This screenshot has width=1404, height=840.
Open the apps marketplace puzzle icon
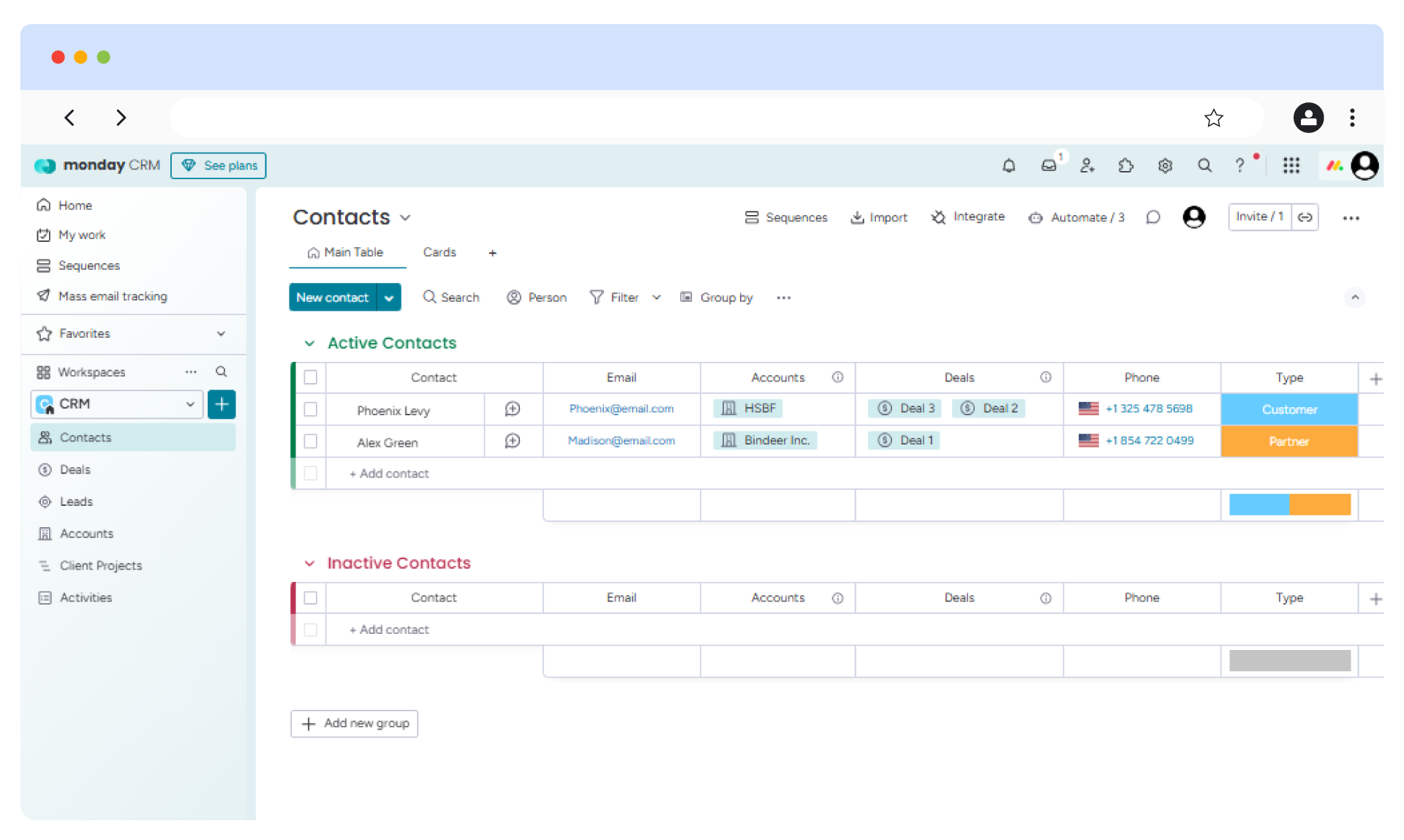1126,166
